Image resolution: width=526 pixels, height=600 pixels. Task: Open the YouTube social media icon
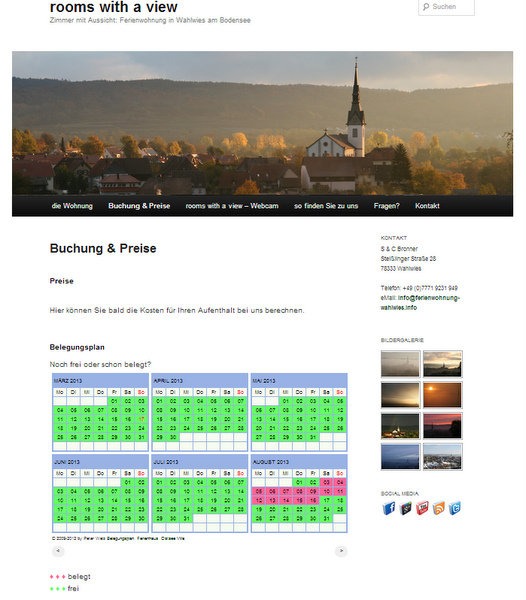tap(422, 508)
